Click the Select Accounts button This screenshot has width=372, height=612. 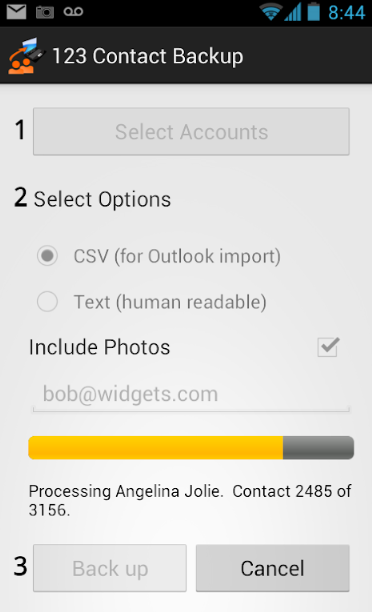(x=191, y=132)
